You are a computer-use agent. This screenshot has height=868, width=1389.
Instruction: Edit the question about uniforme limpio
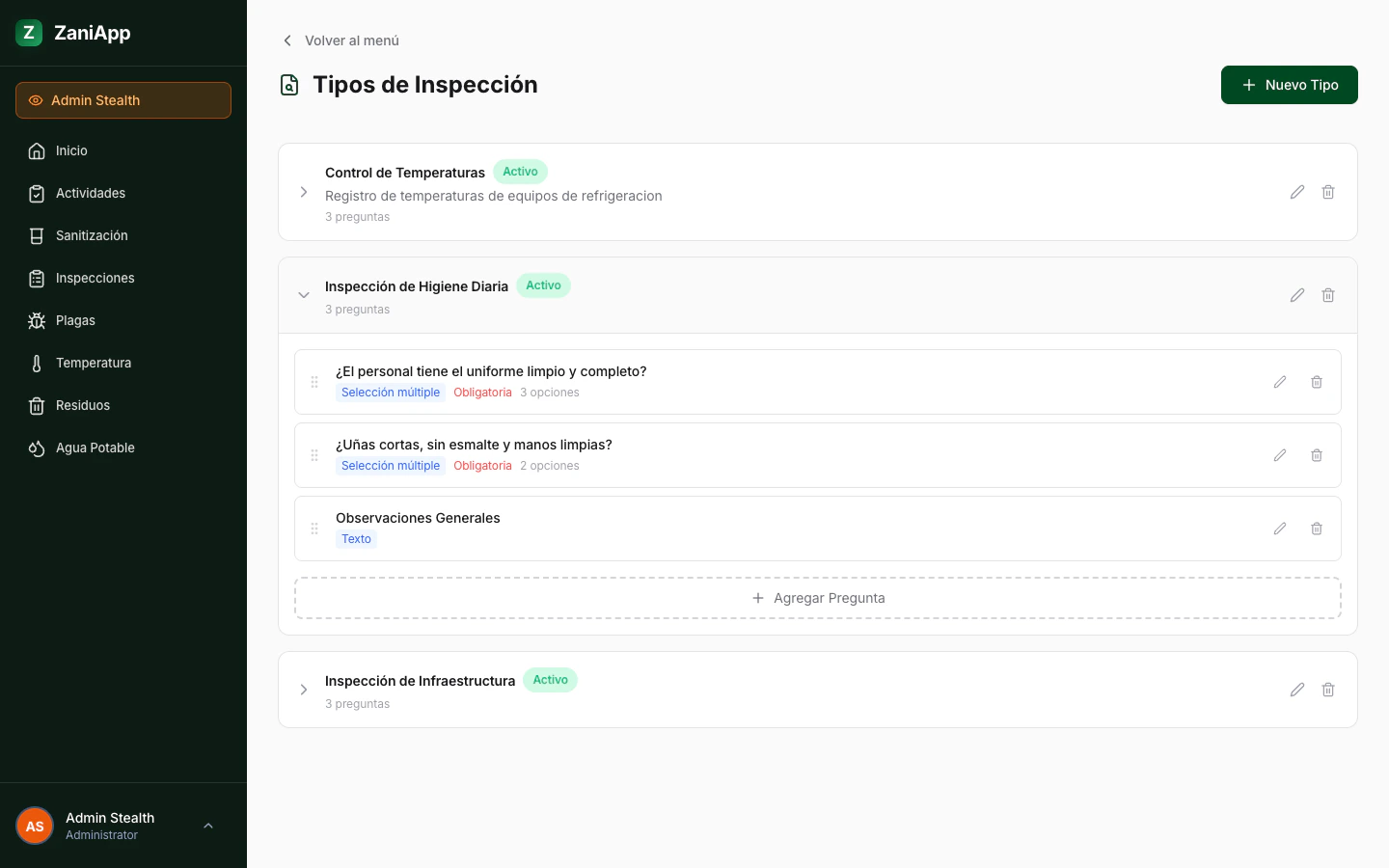1280,382
